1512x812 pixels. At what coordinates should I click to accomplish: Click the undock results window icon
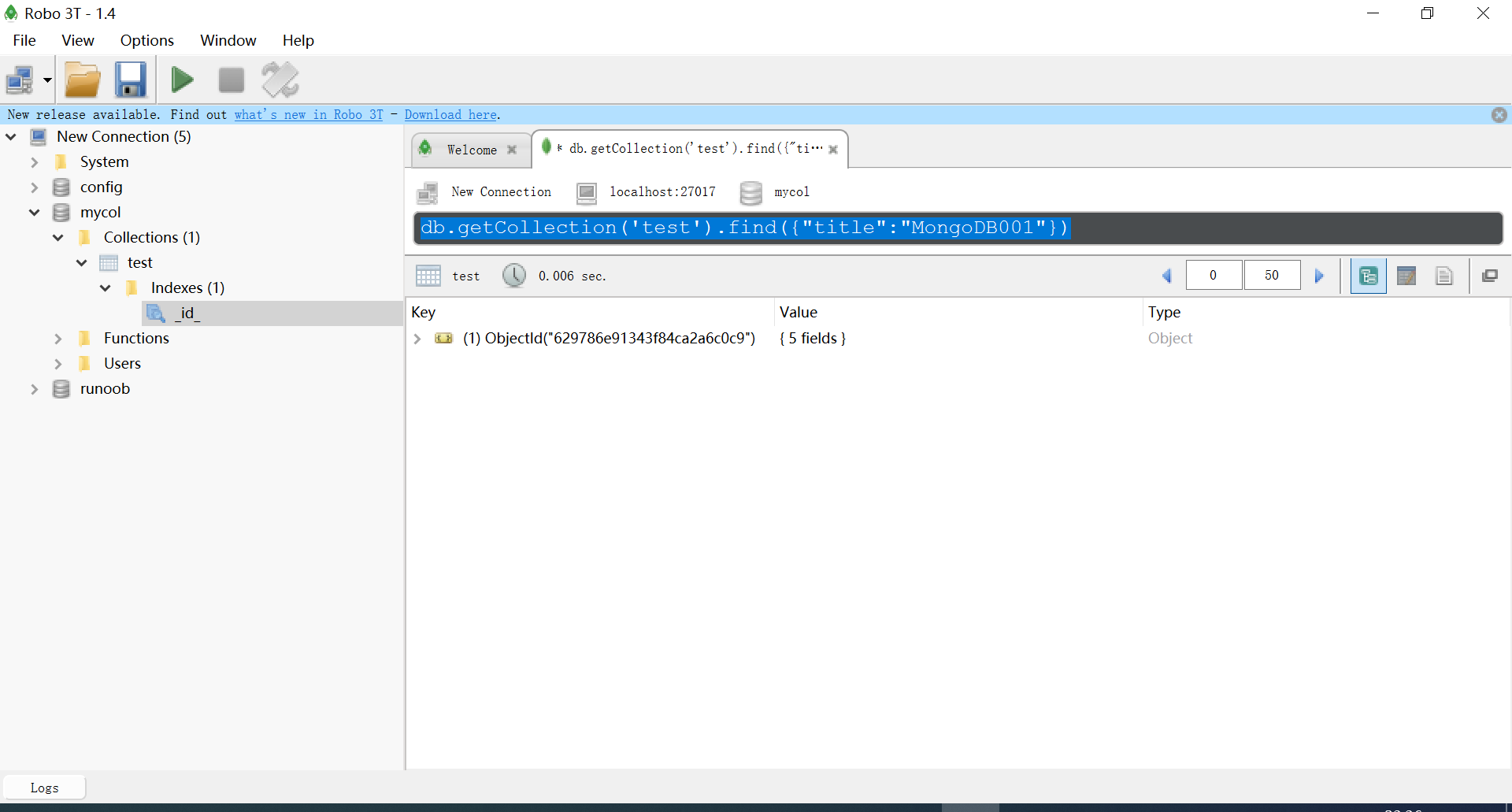click(x=1490, y=276)
